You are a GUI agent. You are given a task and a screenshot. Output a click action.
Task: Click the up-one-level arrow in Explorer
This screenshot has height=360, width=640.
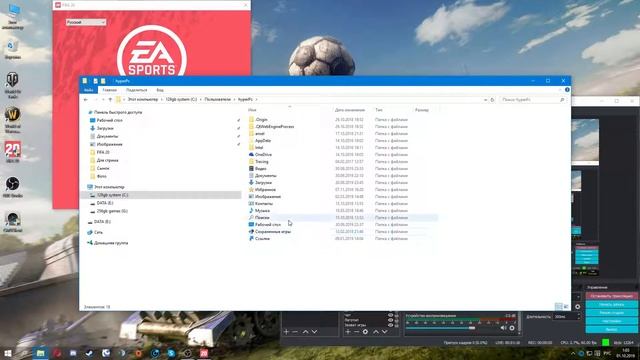click(110, 100)
